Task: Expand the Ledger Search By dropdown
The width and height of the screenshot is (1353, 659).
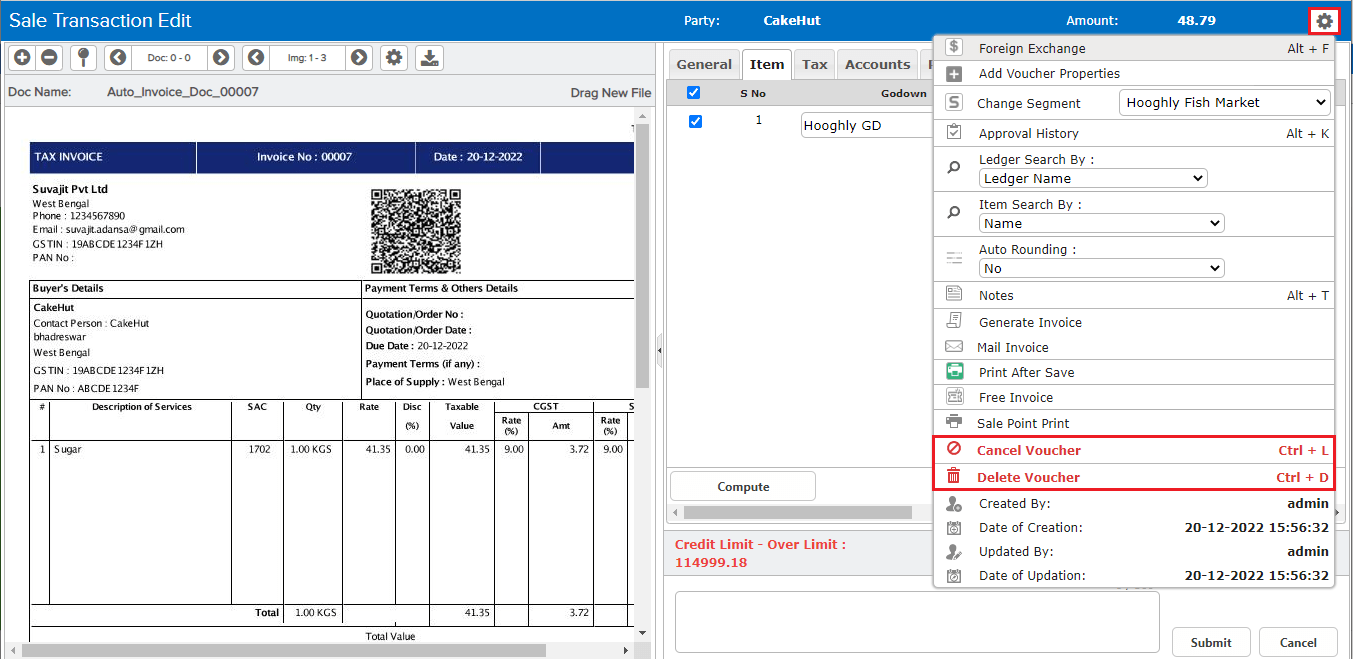Action: coord(1092,178)
